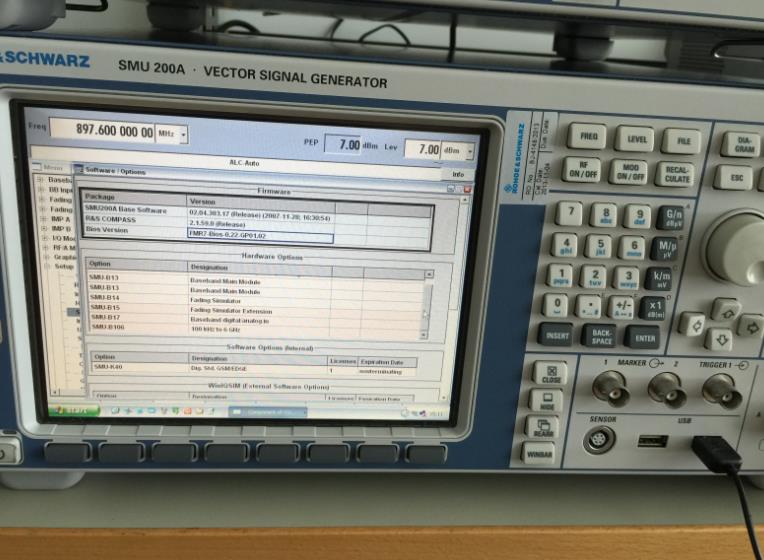Image resolution: width=764 pixels, height=560 pixels.
Task: Click the Hardware Options Option column header
Action: (x=136, y=264)
